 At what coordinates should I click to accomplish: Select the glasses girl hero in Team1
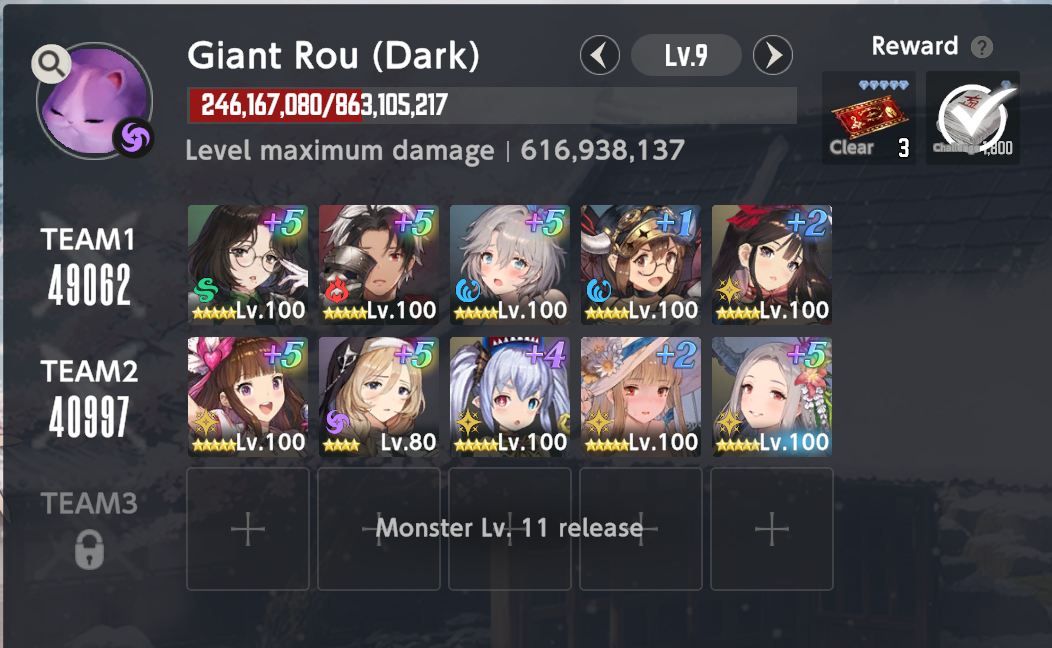click(248, 265)
